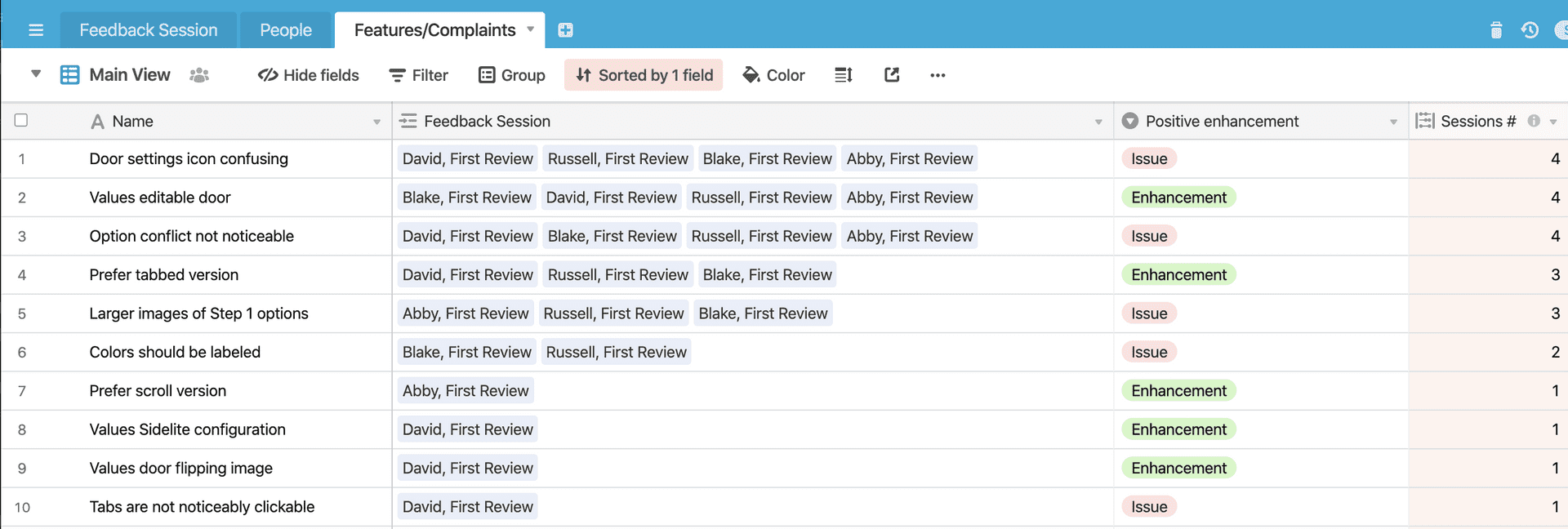This screenshot has height=529, width=1568.
Task: Add a new table with plus icon
Action: click(x=565, y=30)
